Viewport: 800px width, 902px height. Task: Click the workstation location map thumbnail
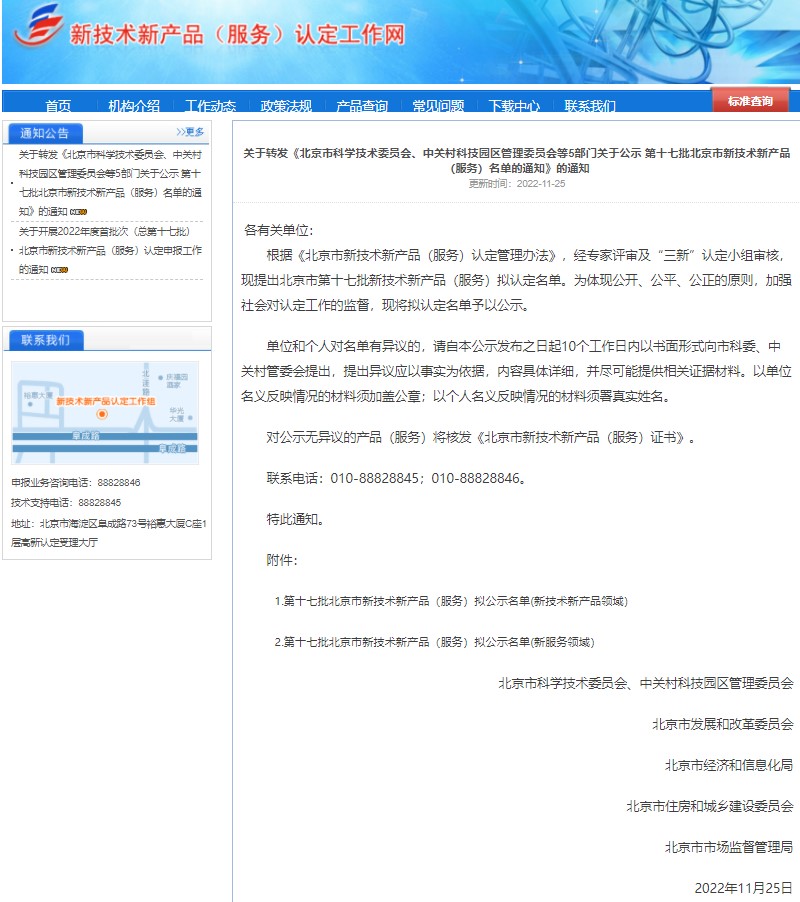[105, 413]
